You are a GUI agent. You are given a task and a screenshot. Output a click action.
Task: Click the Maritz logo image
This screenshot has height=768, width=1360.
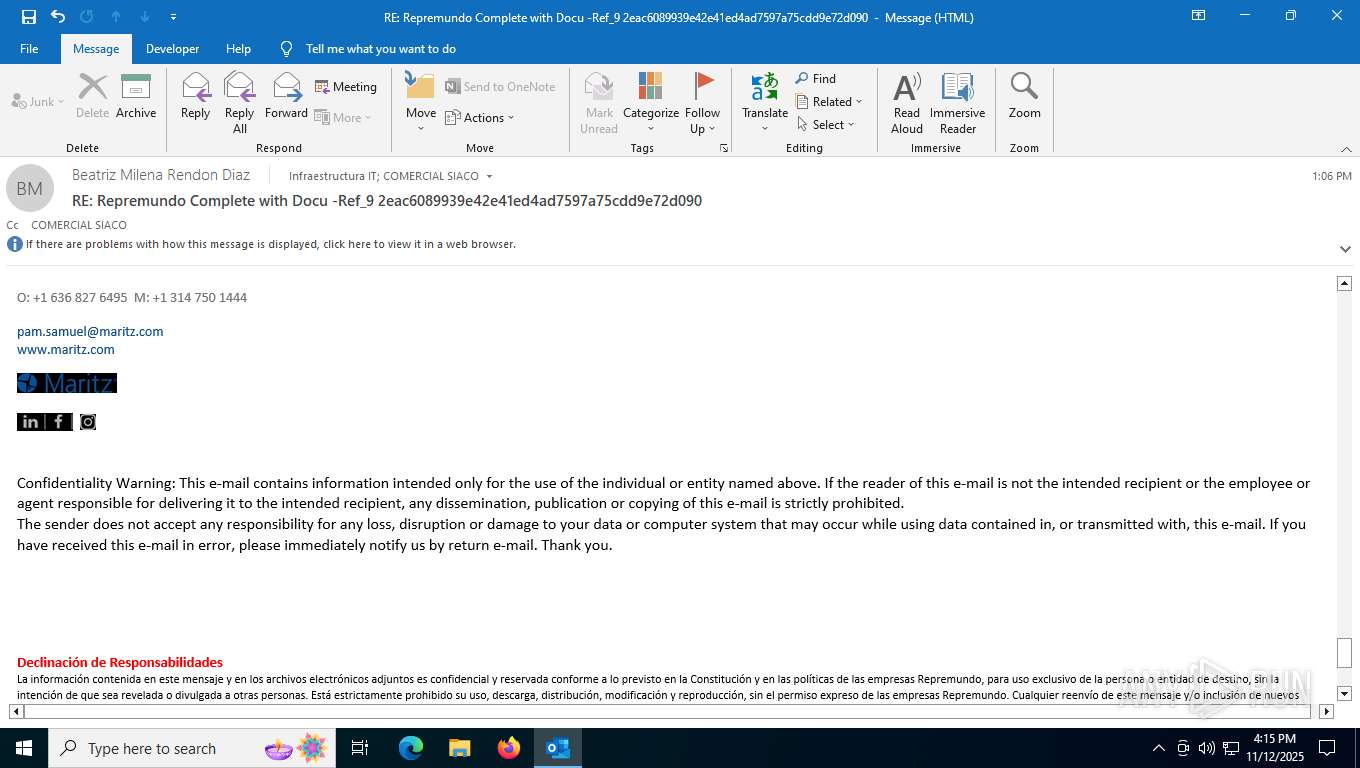[x=67, y=383]
